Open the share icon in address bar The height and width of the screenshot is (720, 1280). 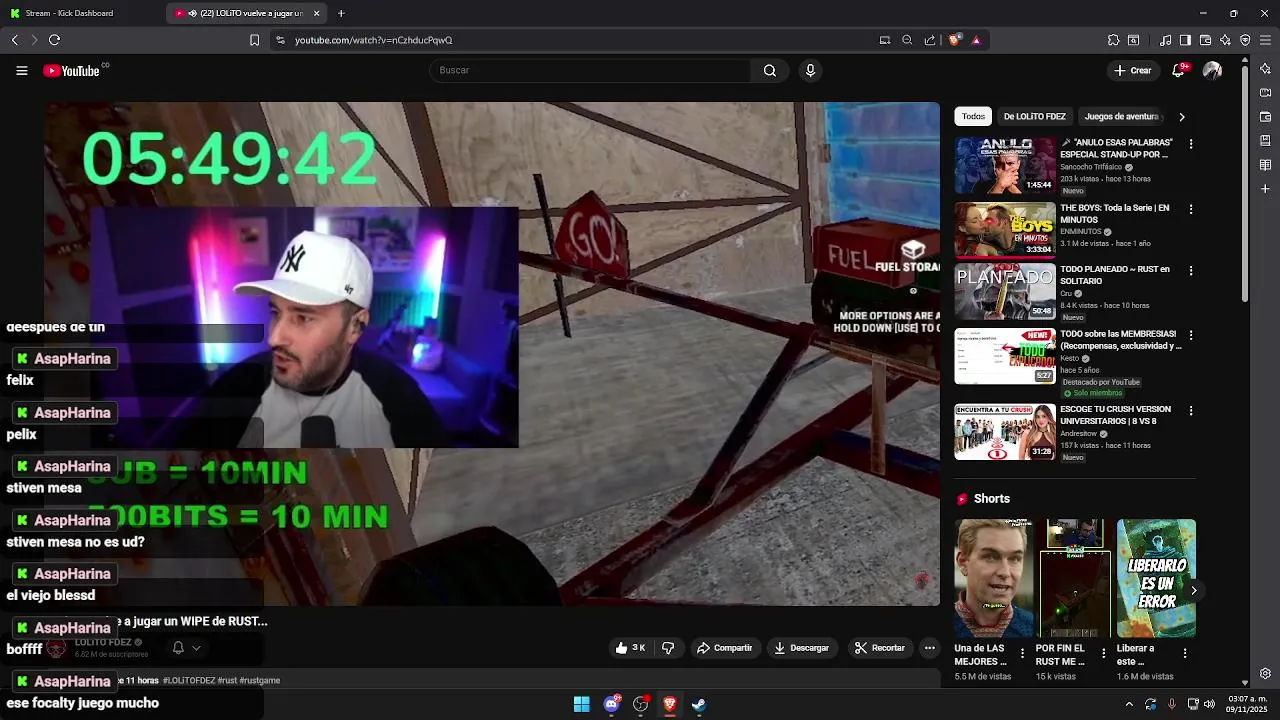930,40
